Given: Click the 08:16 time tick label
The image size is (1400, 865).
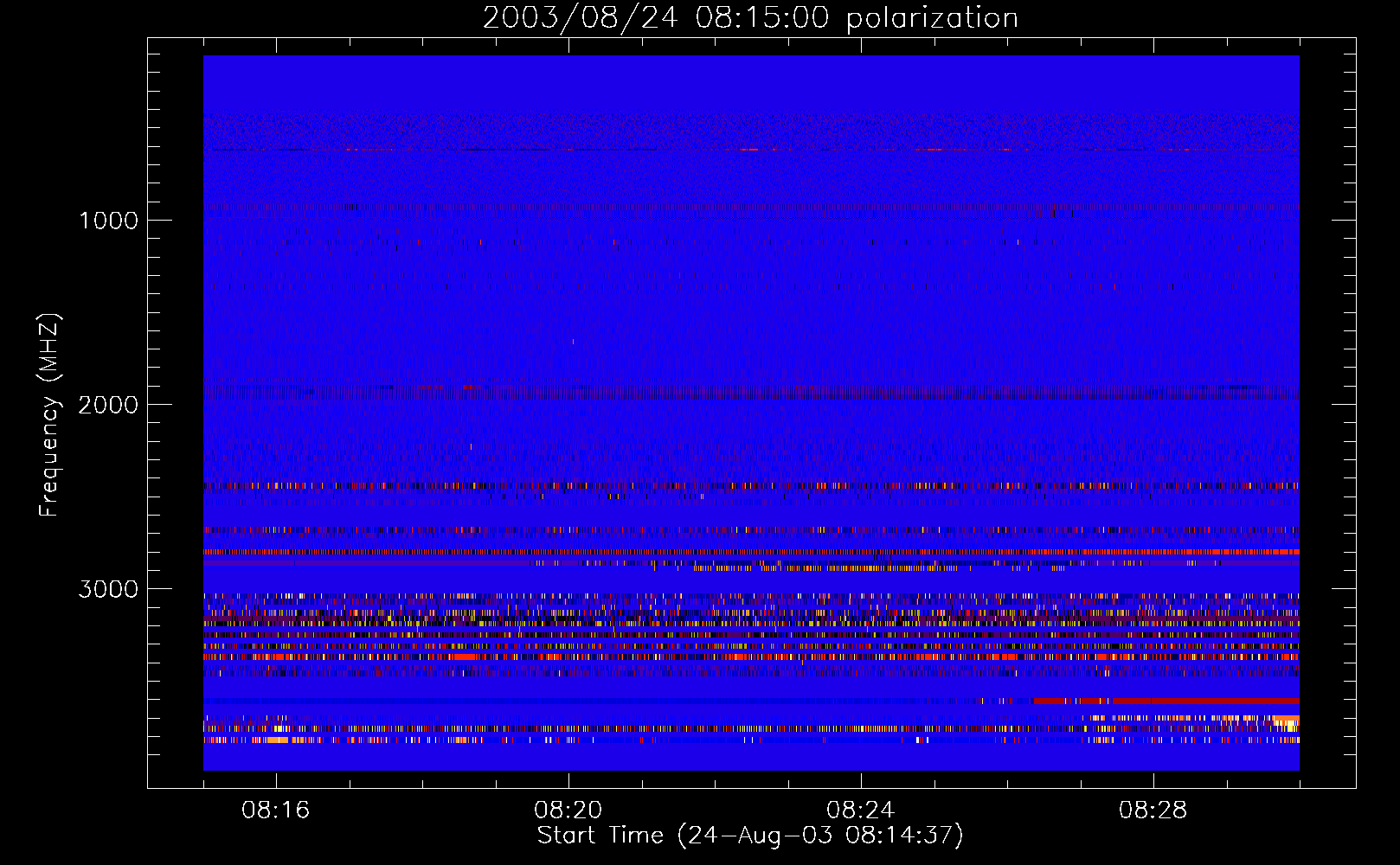Looking at the screenshot, I should (x=276, y=810).
